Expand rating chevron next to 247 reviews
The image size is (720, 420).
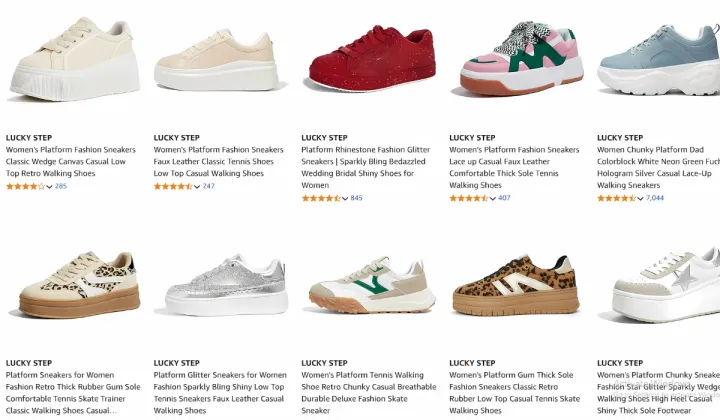tap(197, 186)
